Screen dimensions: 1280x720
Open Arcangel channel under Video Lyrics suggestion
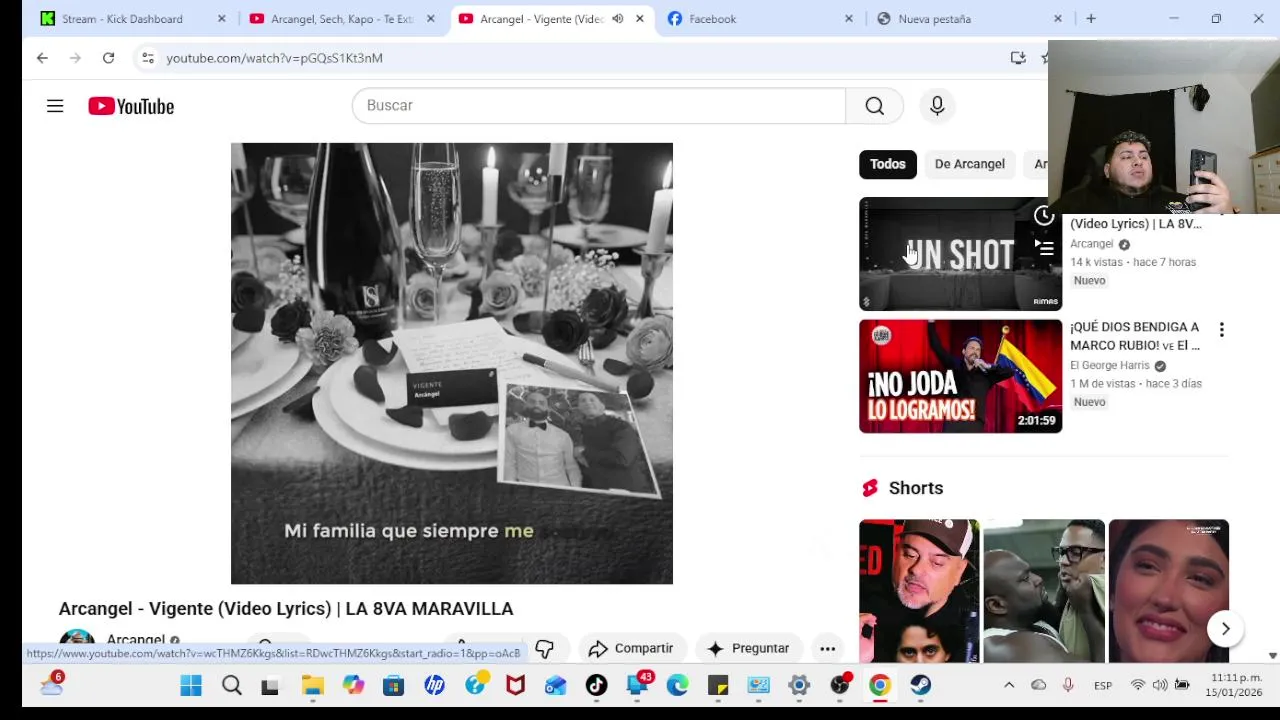(1091, 244)
